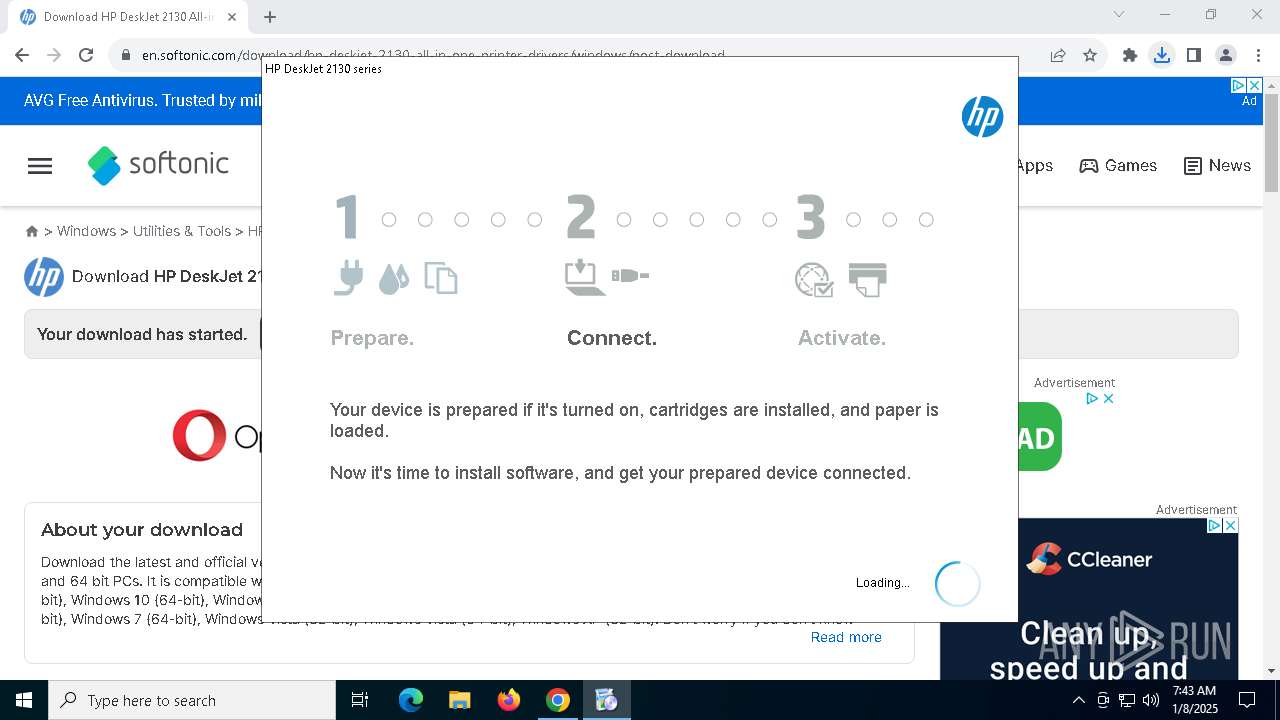Reload the Chrome page
1280x720 pixels.
(x=86, y=55)
